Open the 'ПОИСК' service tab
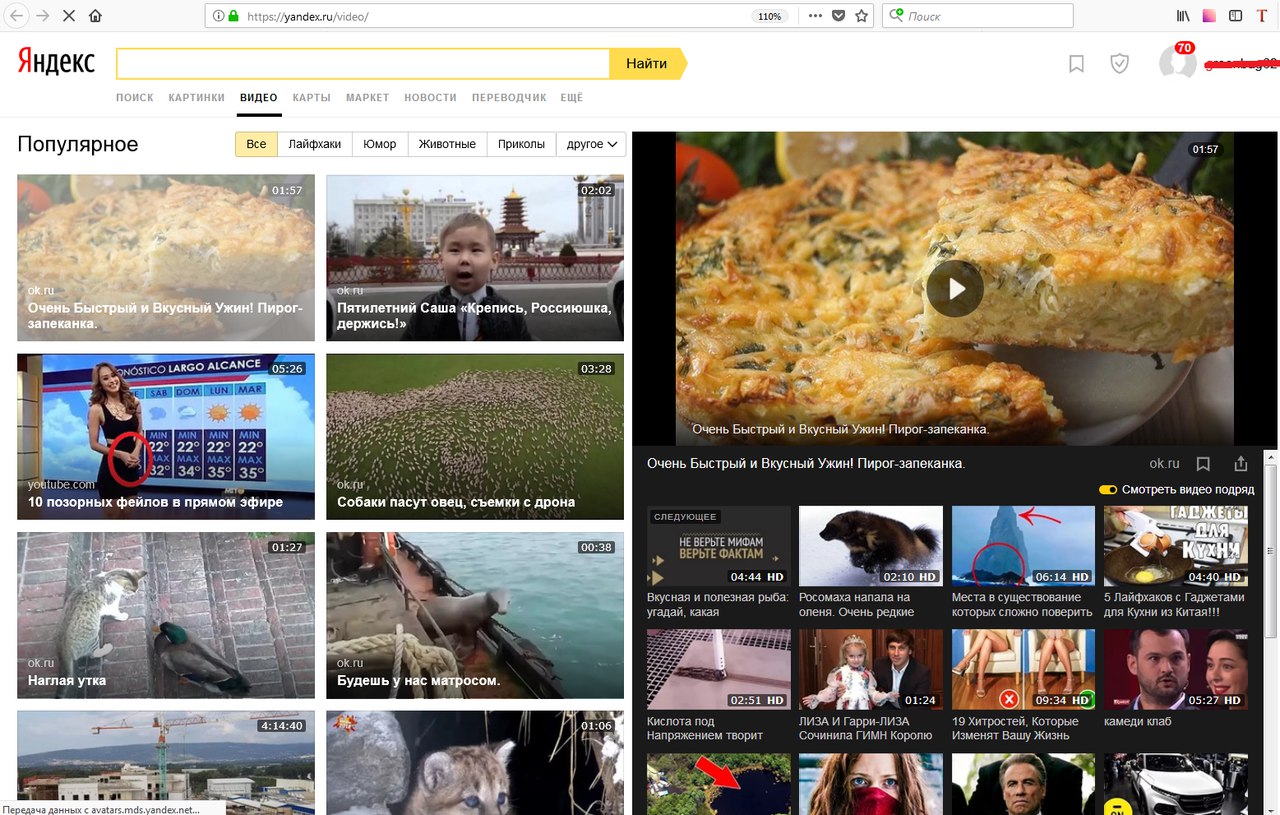Screen dimensions: 1280x815 135,98
